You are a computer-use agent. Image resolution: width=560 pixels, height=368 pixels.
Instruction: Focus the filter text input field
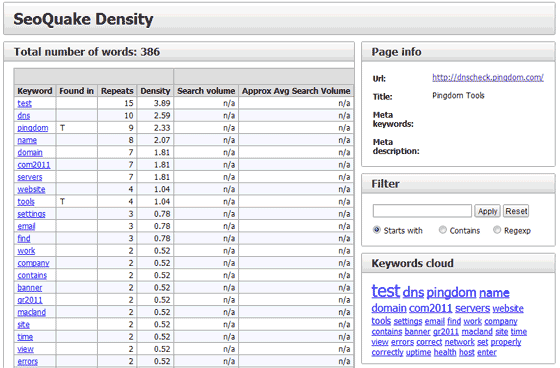pos(422,211)
